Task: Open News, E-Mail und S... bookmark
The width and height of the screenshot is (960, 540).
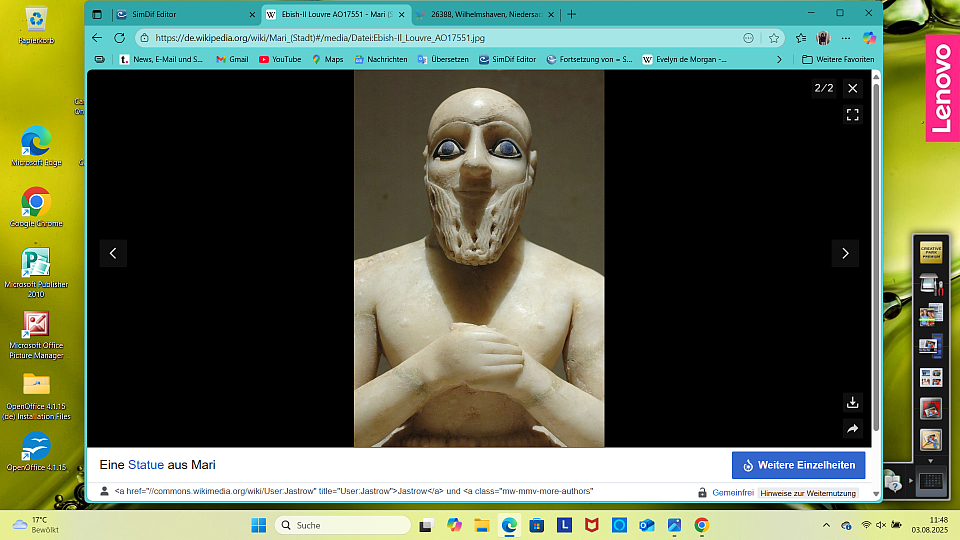Action: click(161, 59)
